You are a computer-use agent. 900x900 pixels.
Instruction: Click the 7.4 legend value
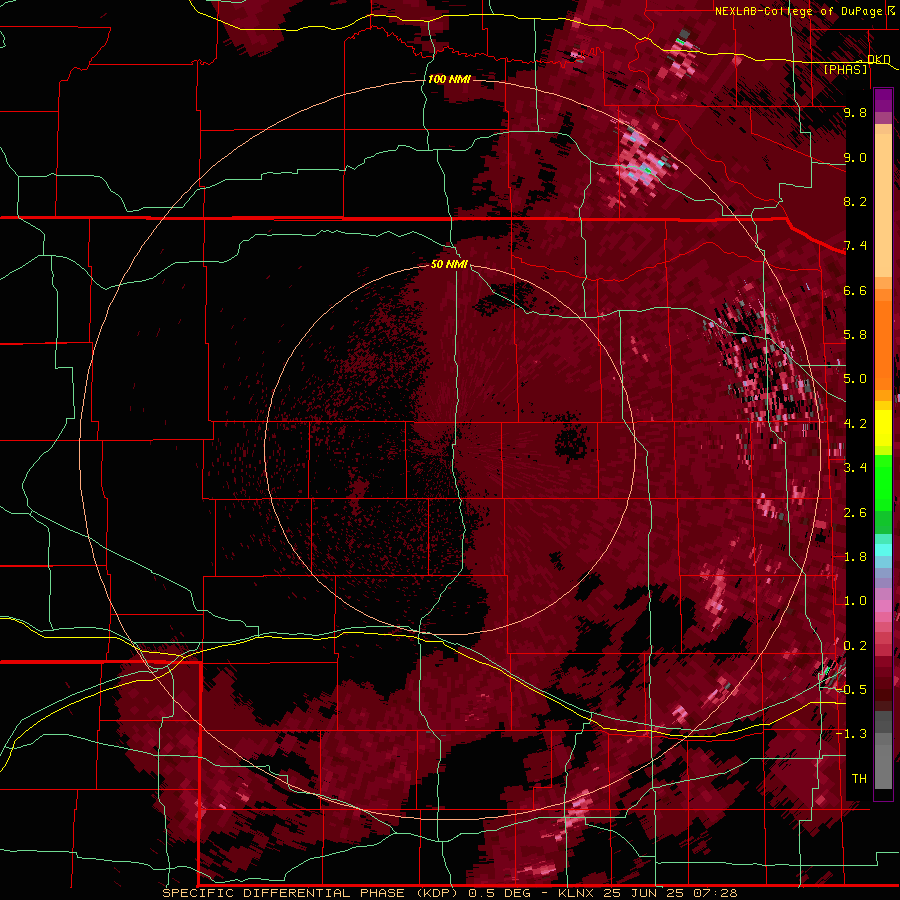tap(855, 246)
